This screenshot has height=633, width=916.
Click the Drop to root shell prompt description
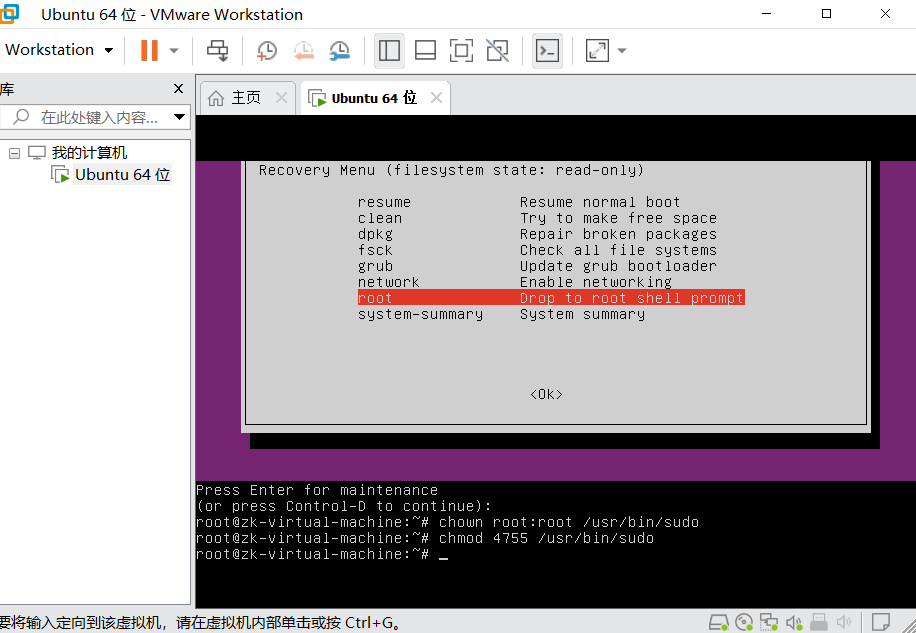[632, 298]
